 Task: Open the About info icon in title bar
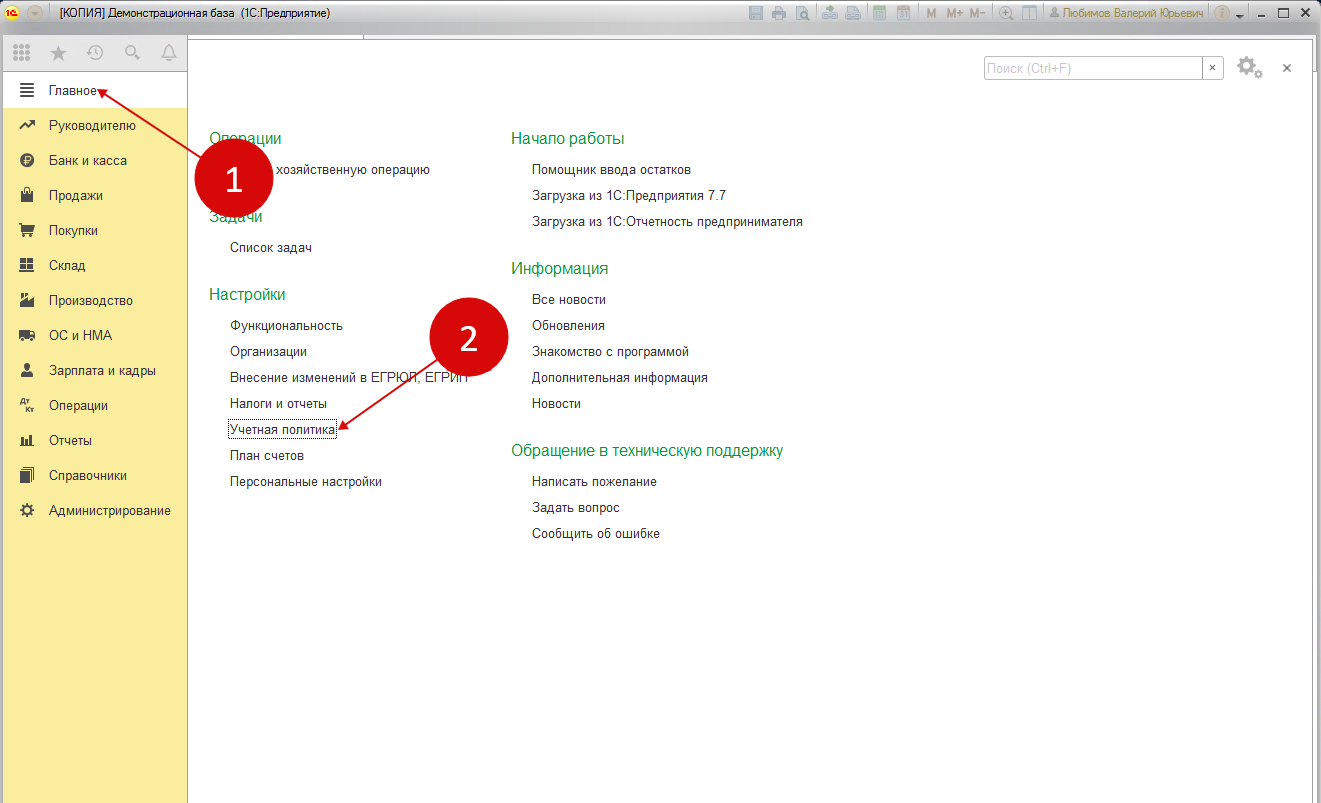click(1222, 13)
